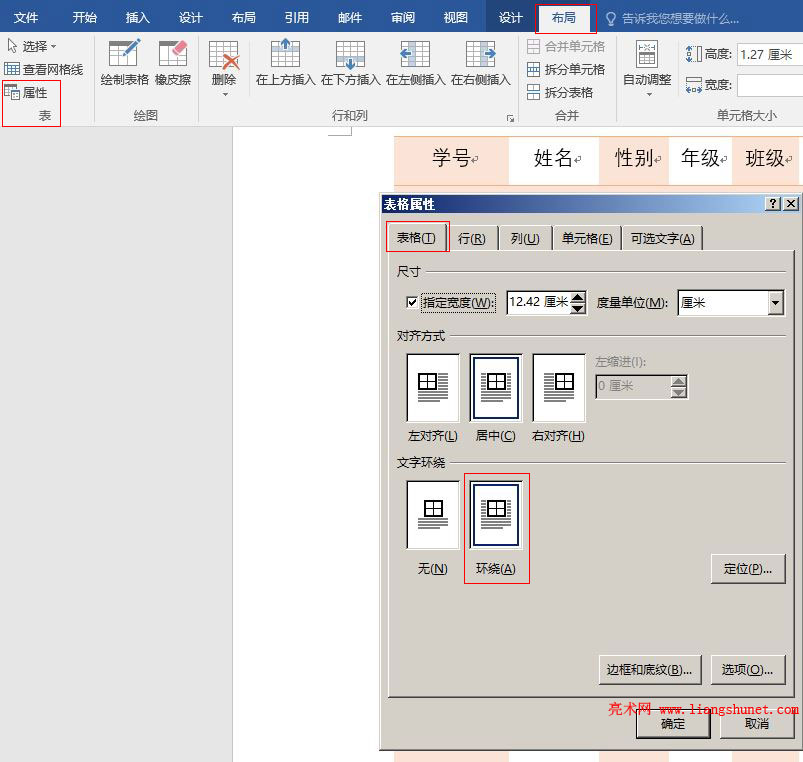Open table tools 布局 tab
Viewport: 803px width, 762px height.
tap(564, 18)
